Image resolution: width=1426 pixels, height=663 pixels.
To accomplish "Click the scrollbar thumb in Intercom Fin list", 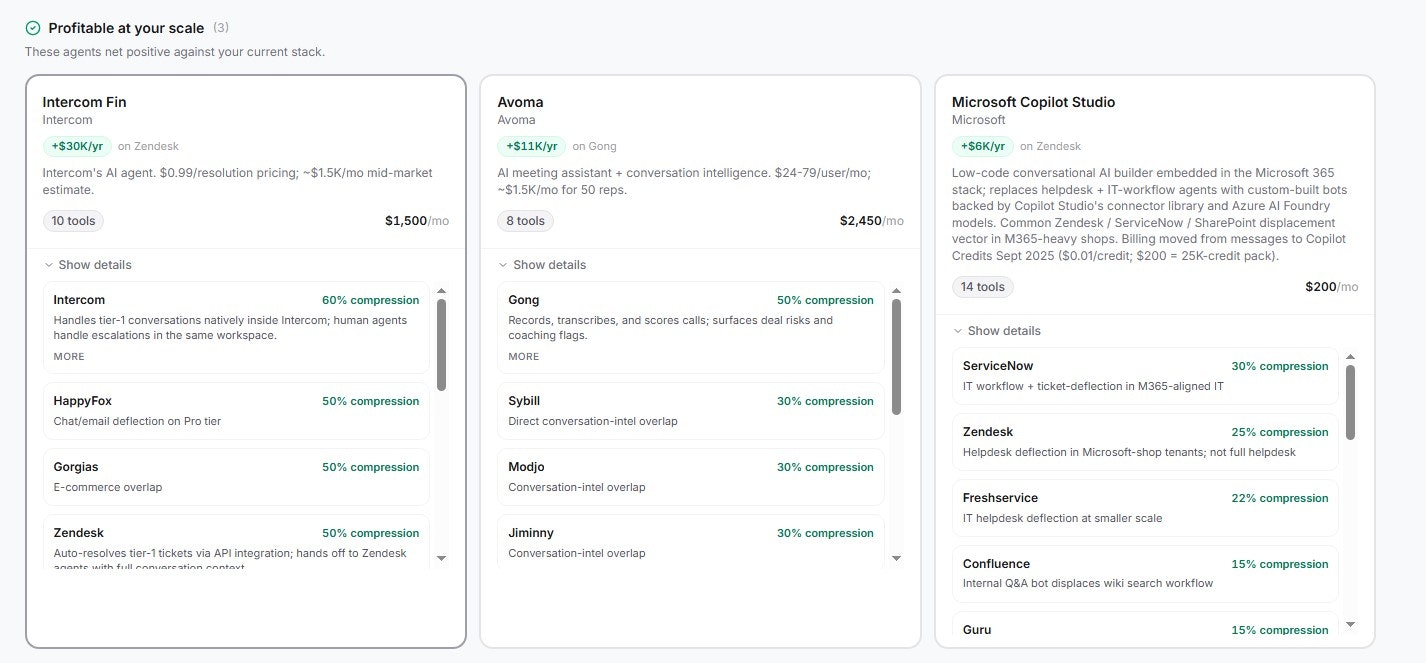I will pyautogui.click(x=442, y=345).
